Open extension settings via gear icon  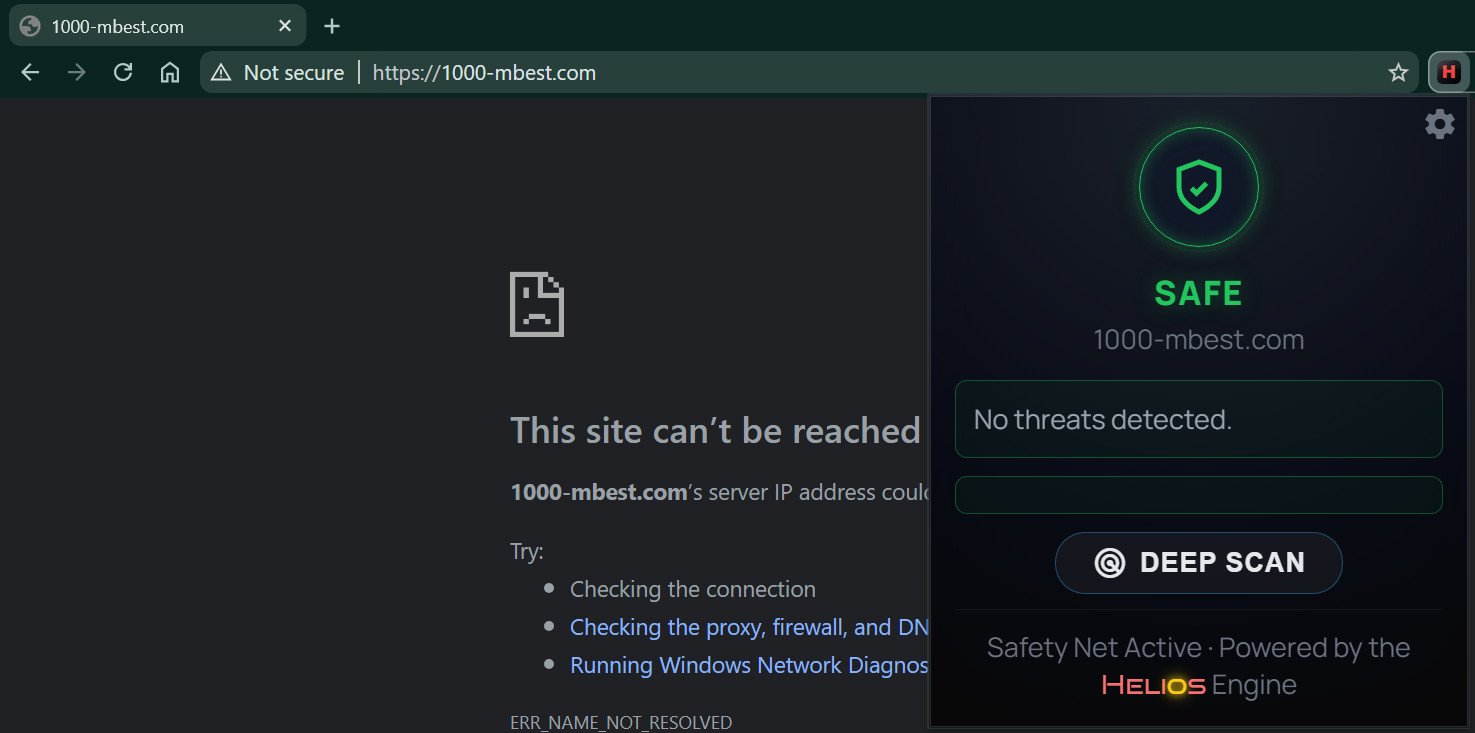pos(1439,124)
